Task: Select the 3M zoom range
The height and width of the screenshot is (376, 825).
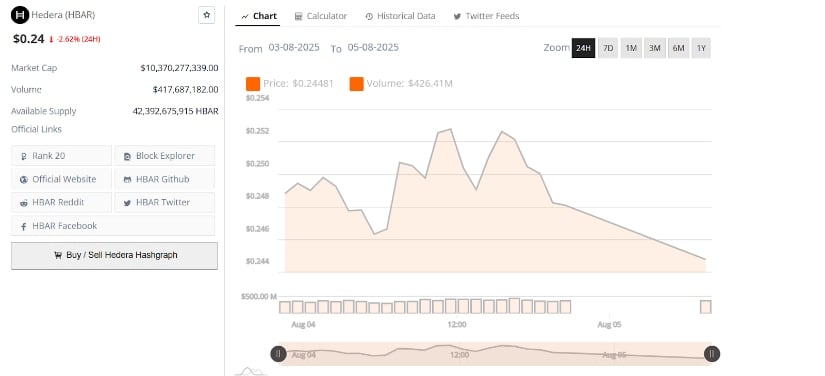Action: [x=655, y=48]
